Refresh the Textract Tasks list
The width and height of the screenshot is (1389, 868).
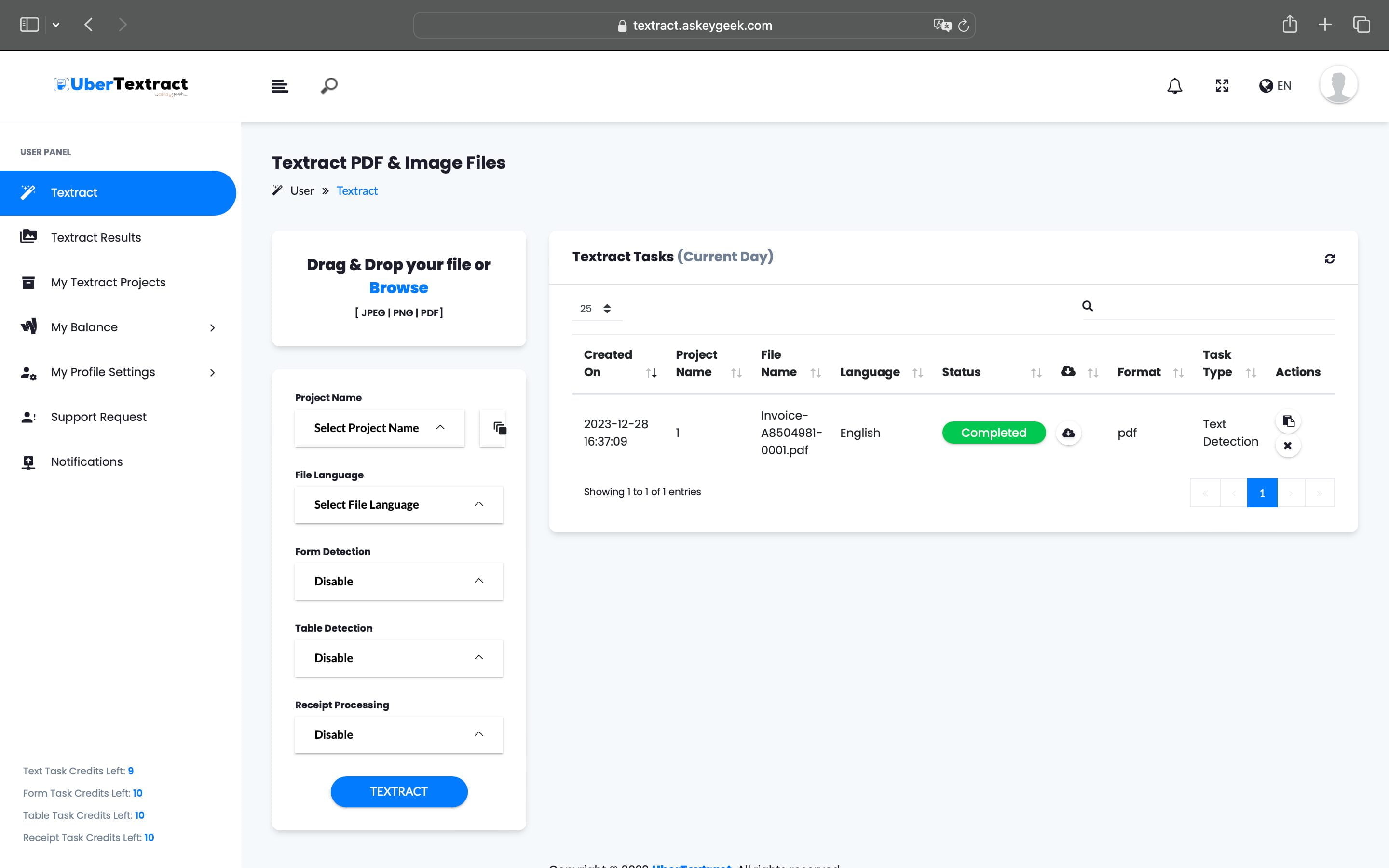(x=1329, y=259)
